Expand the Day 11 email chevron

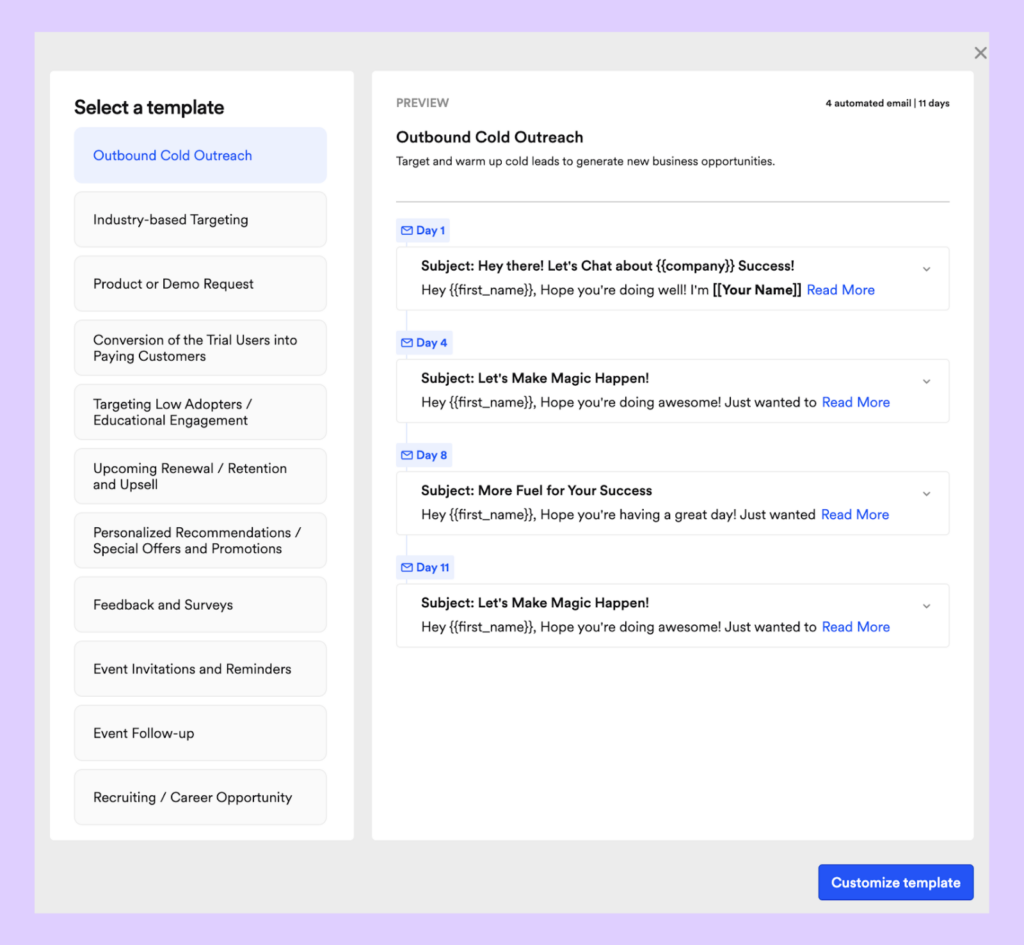click(x=926, y=606)
